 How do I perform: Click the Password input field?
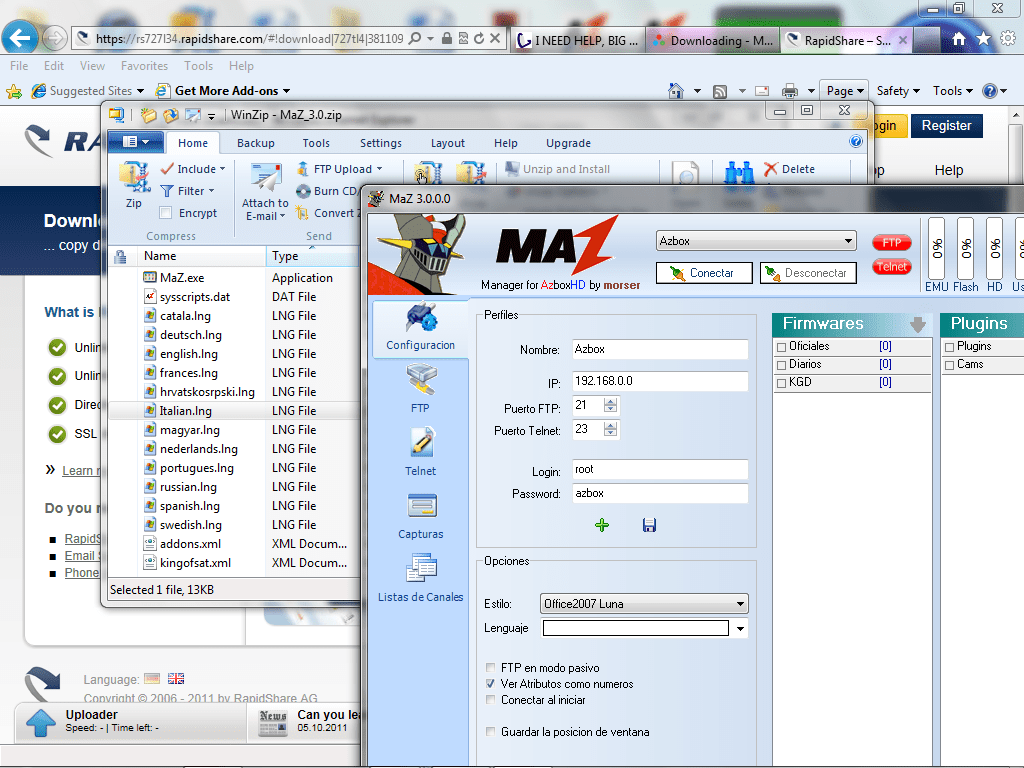(660, 494)
